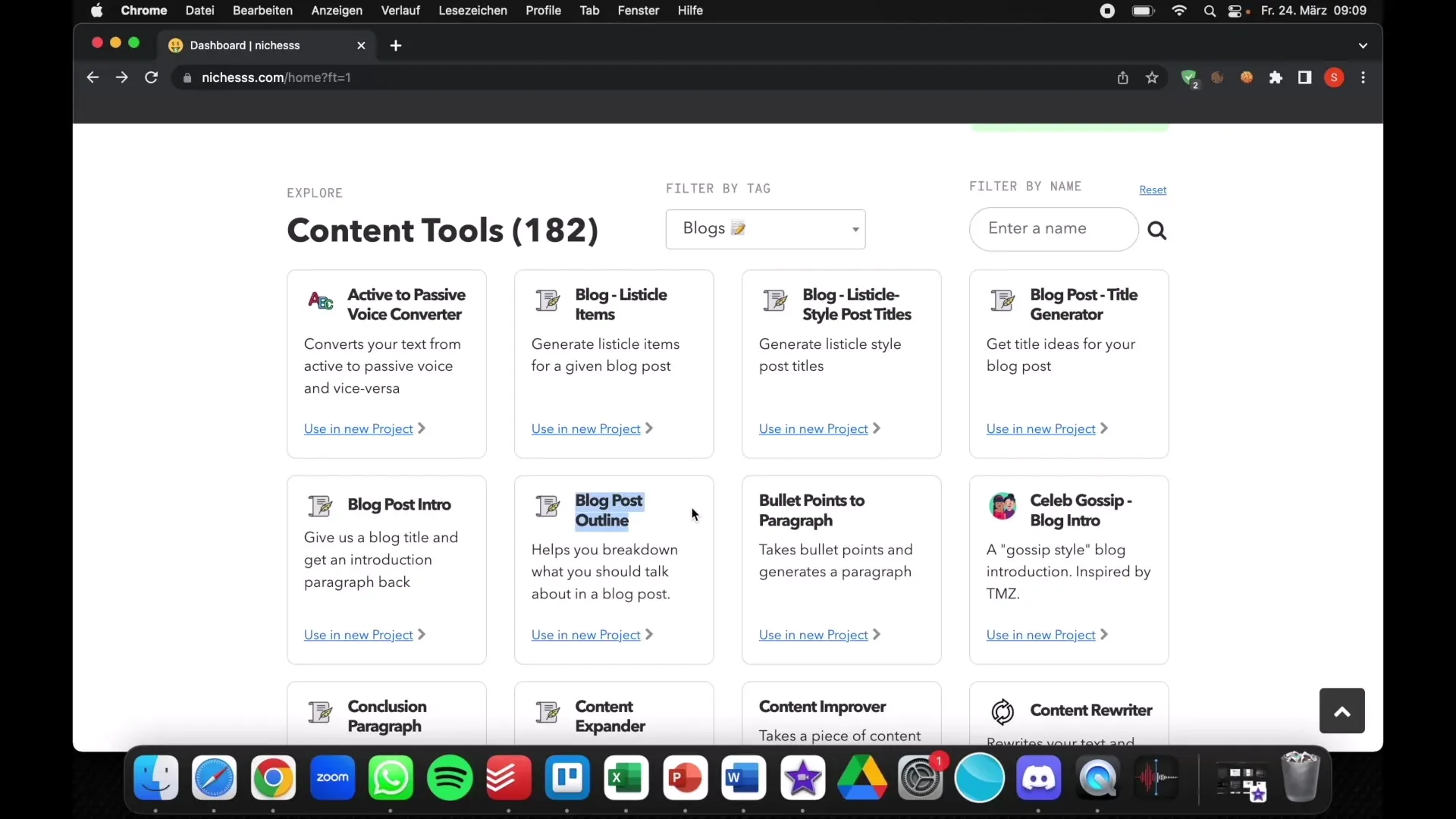Click the Content Expander tool icon

point(547,712)
